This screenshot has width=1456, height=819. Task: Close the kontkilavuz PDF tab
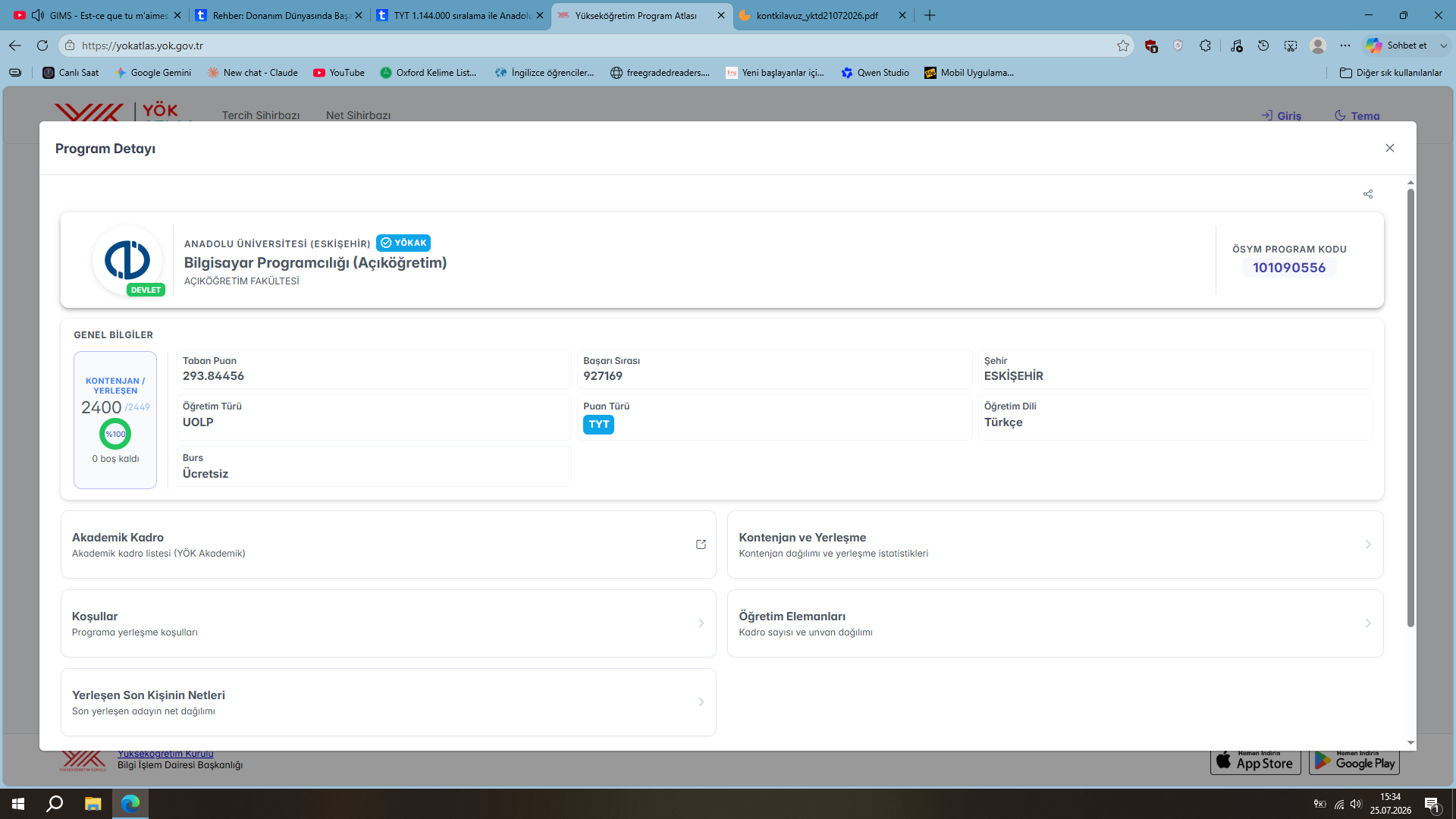pyautogui.click(x=902, y=15)
